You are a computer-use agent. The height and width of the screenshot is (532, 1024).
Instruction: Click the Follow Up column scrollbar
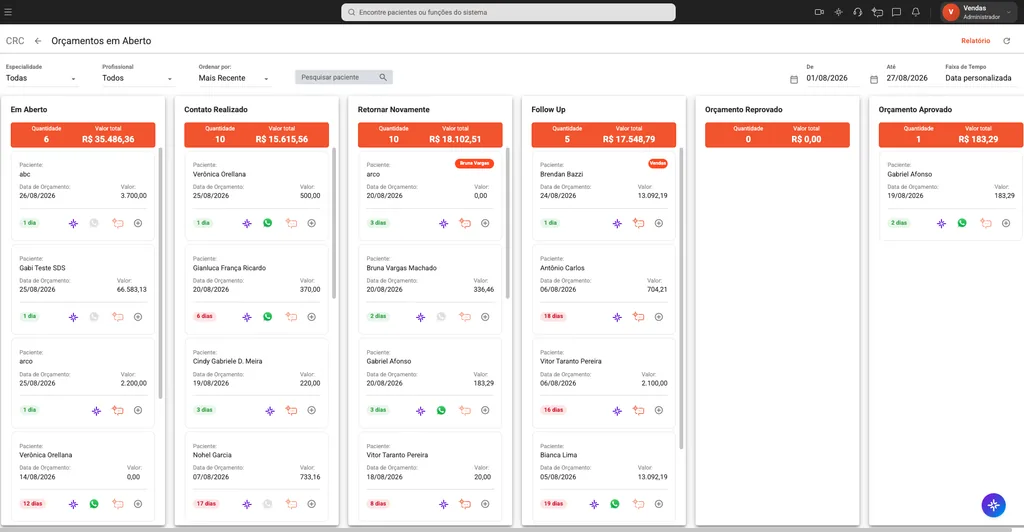(681, 298)
